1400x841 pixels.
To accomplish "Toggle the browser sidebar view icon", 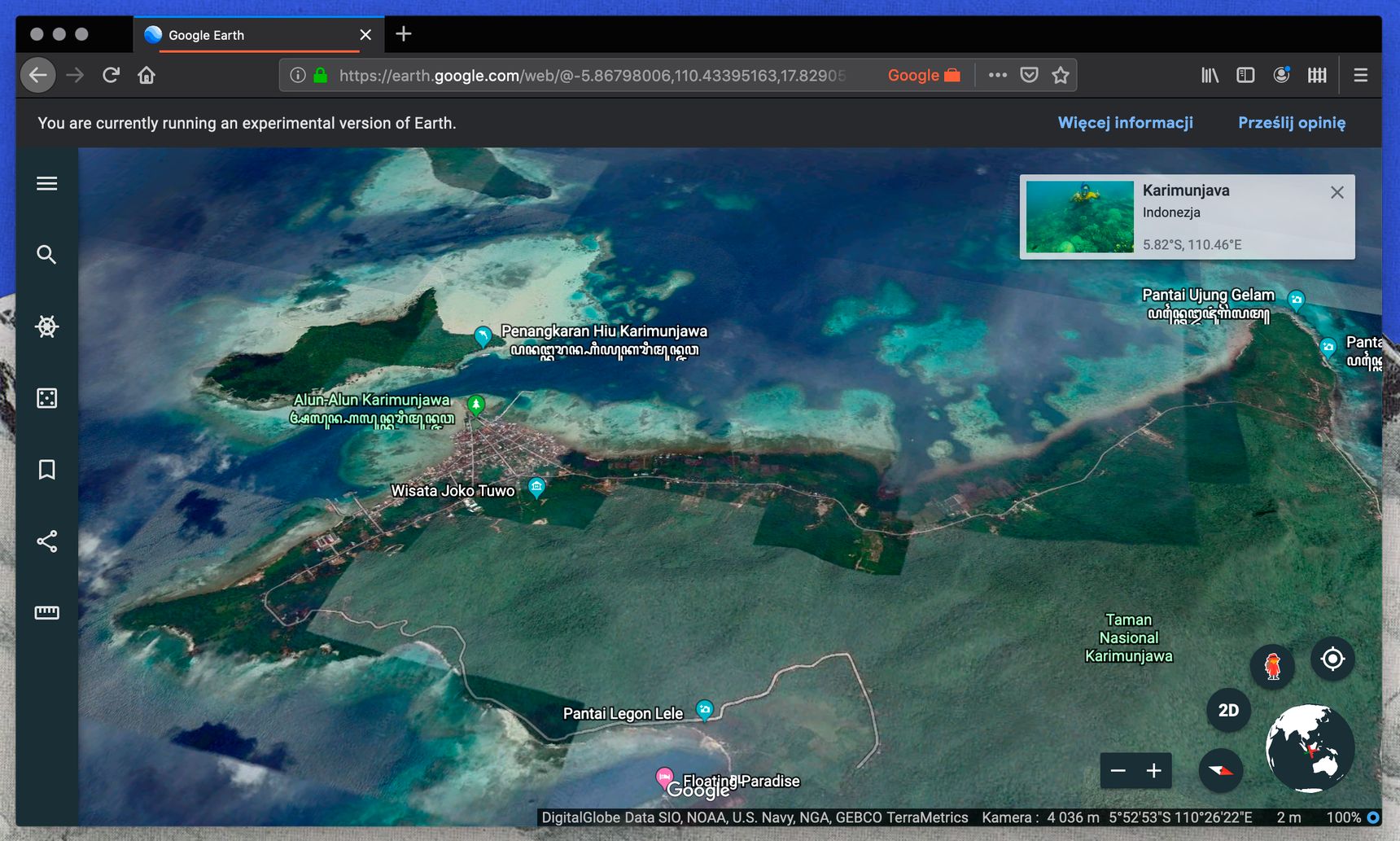I will click(1245, 76).
